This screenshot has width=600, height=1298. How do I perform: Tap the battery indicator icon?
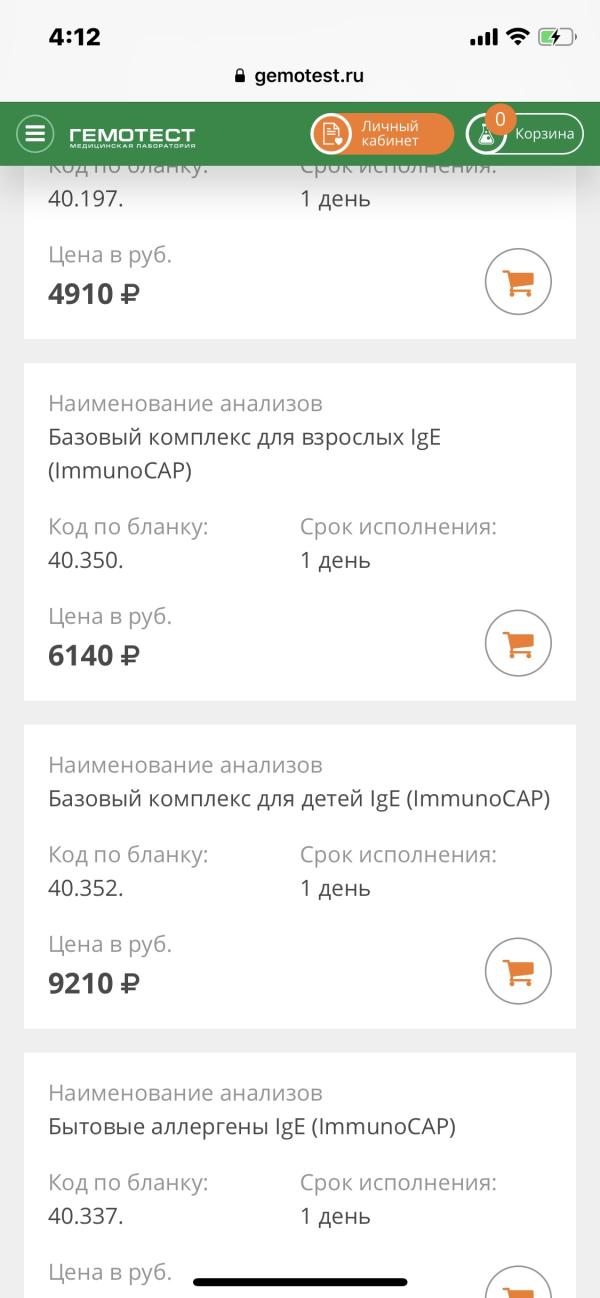556,37
